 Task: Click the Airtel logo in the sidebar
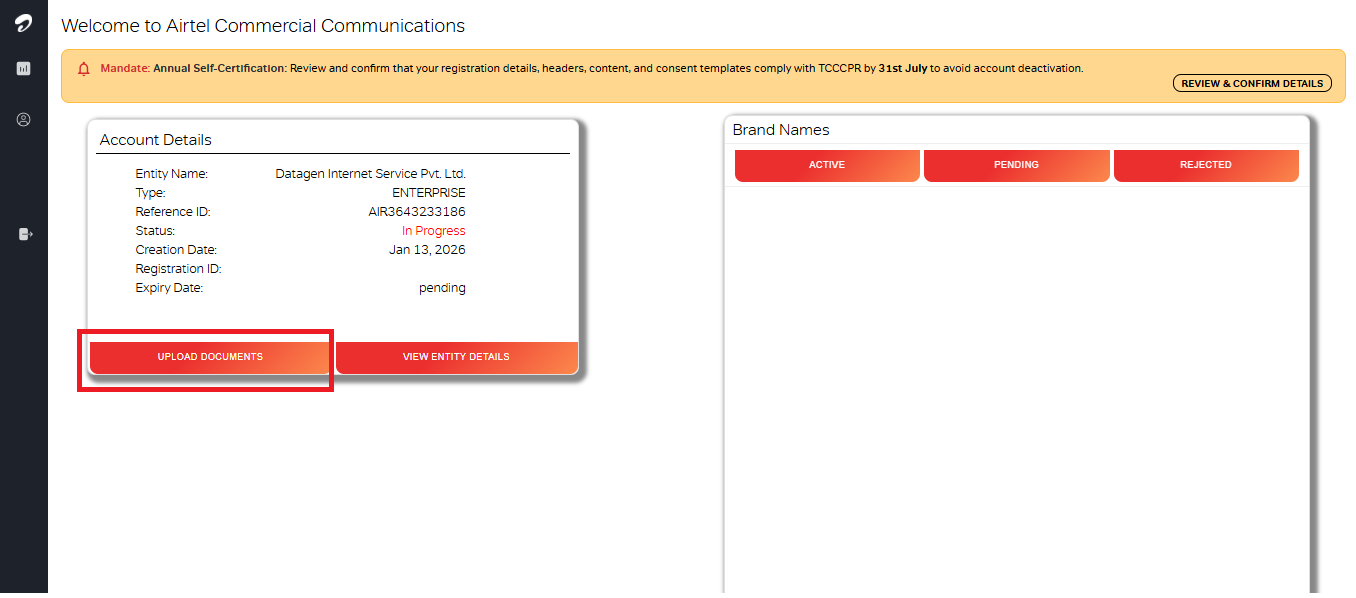23,24
